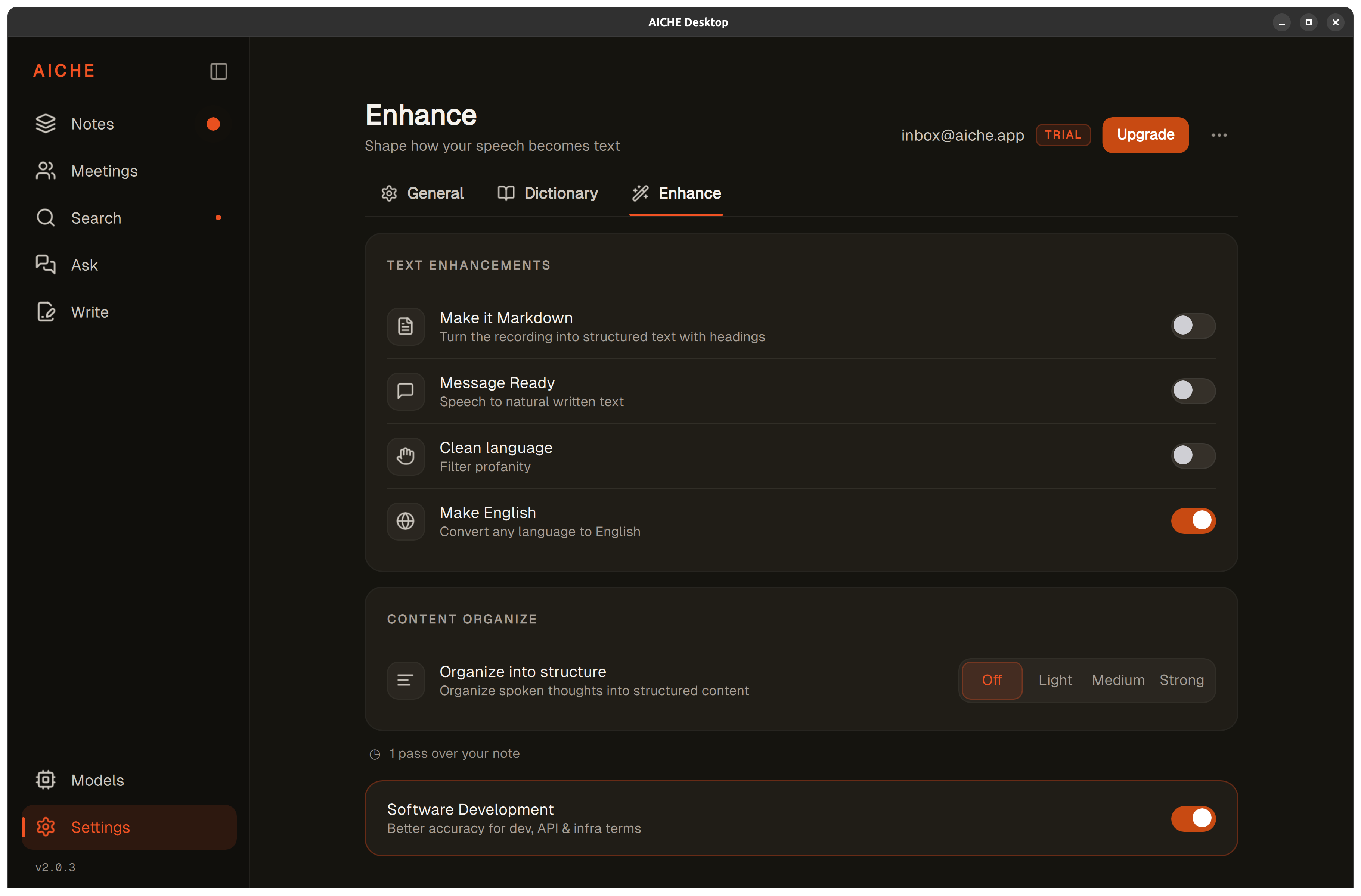This screenshot has width=1361, height=896.
Task: Click the '1 pass over your note' text
Action: click(x=455, y=754)
